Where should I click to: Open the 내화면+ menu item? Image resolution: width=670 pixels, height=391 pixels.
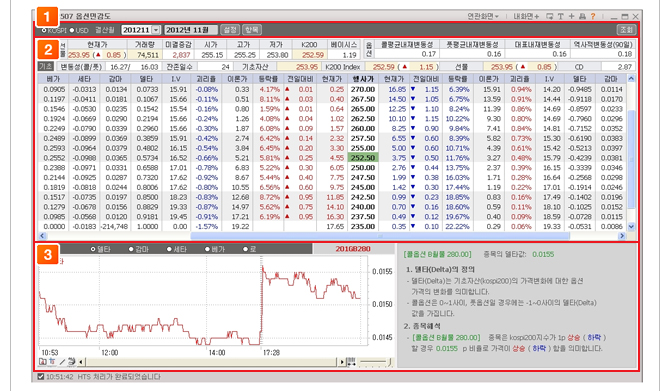[526, 16]
